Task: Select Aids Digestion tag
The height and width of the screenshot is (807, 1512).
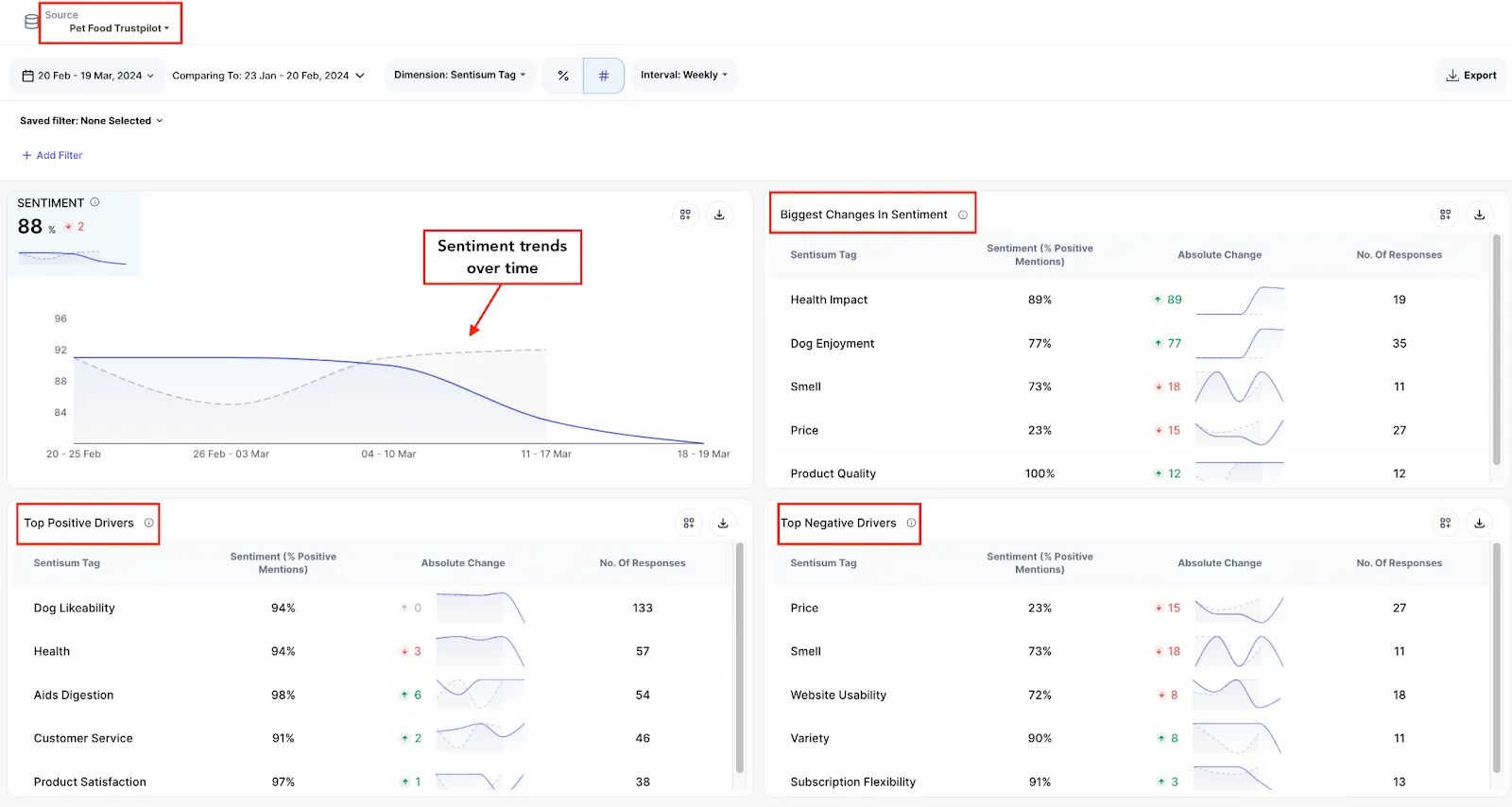Action: [x=73, y=695]
